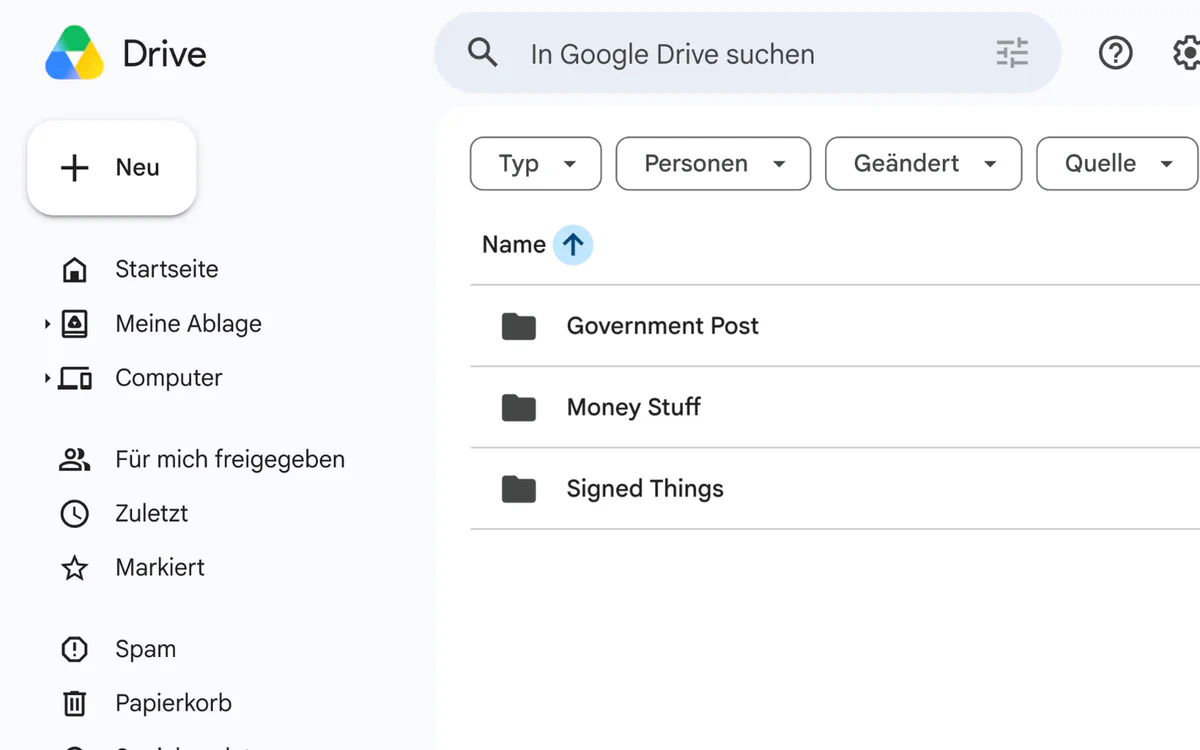Select the Signed Things folder name
This screenshot has height=750, width=1200.
pyautogui.click(x=645, y=489)
